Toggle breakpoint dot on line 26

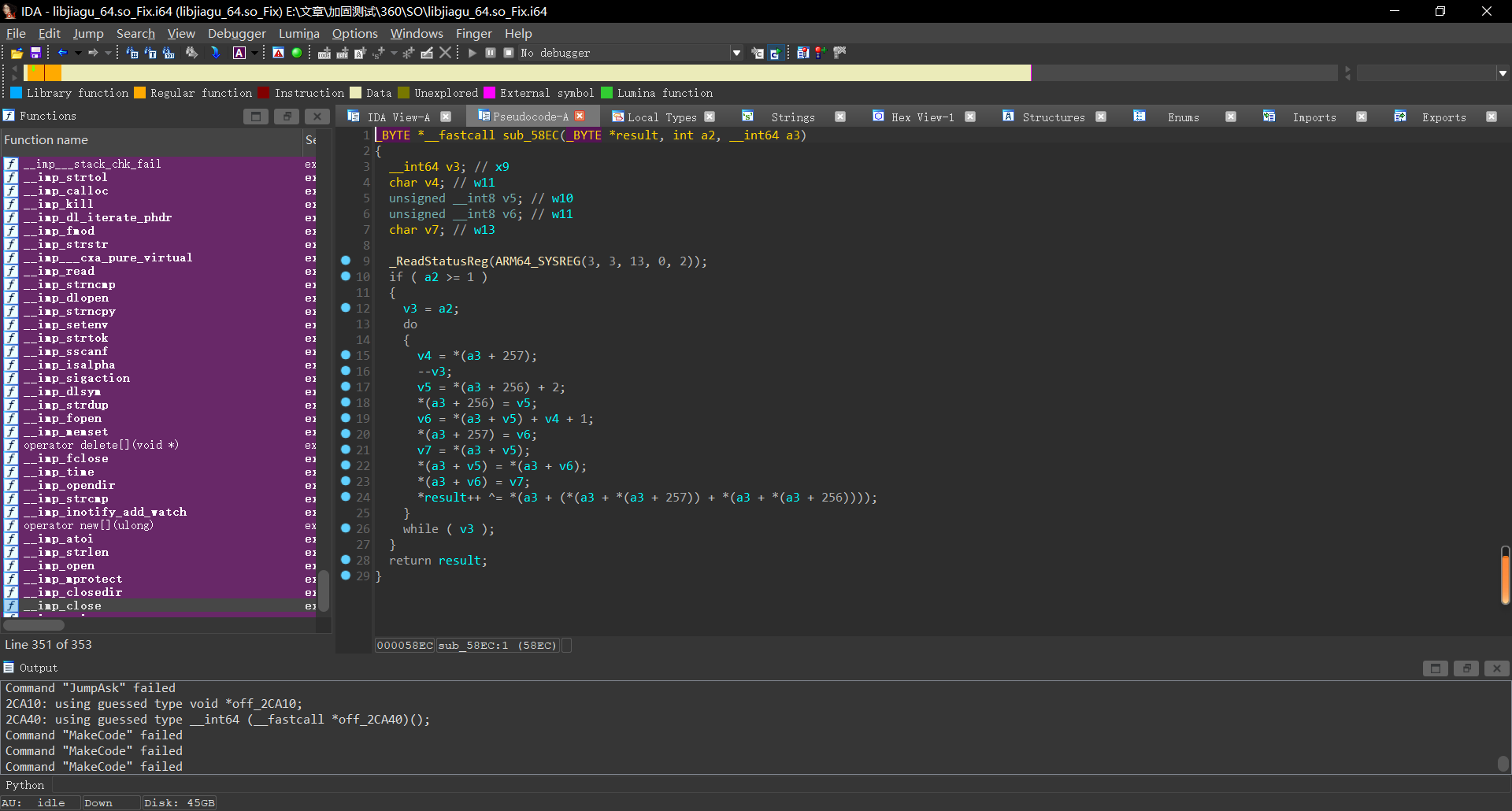click(x=346, y=528)
